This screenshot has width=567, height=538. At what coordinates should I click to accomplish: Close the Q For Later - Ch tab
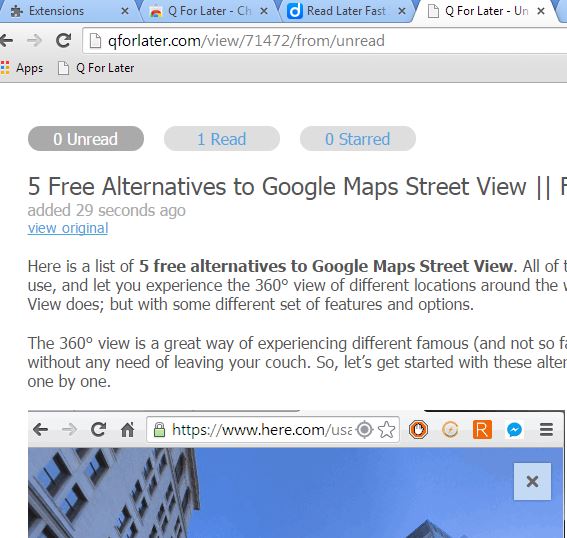pyautogui.click(x=264, y=11)
